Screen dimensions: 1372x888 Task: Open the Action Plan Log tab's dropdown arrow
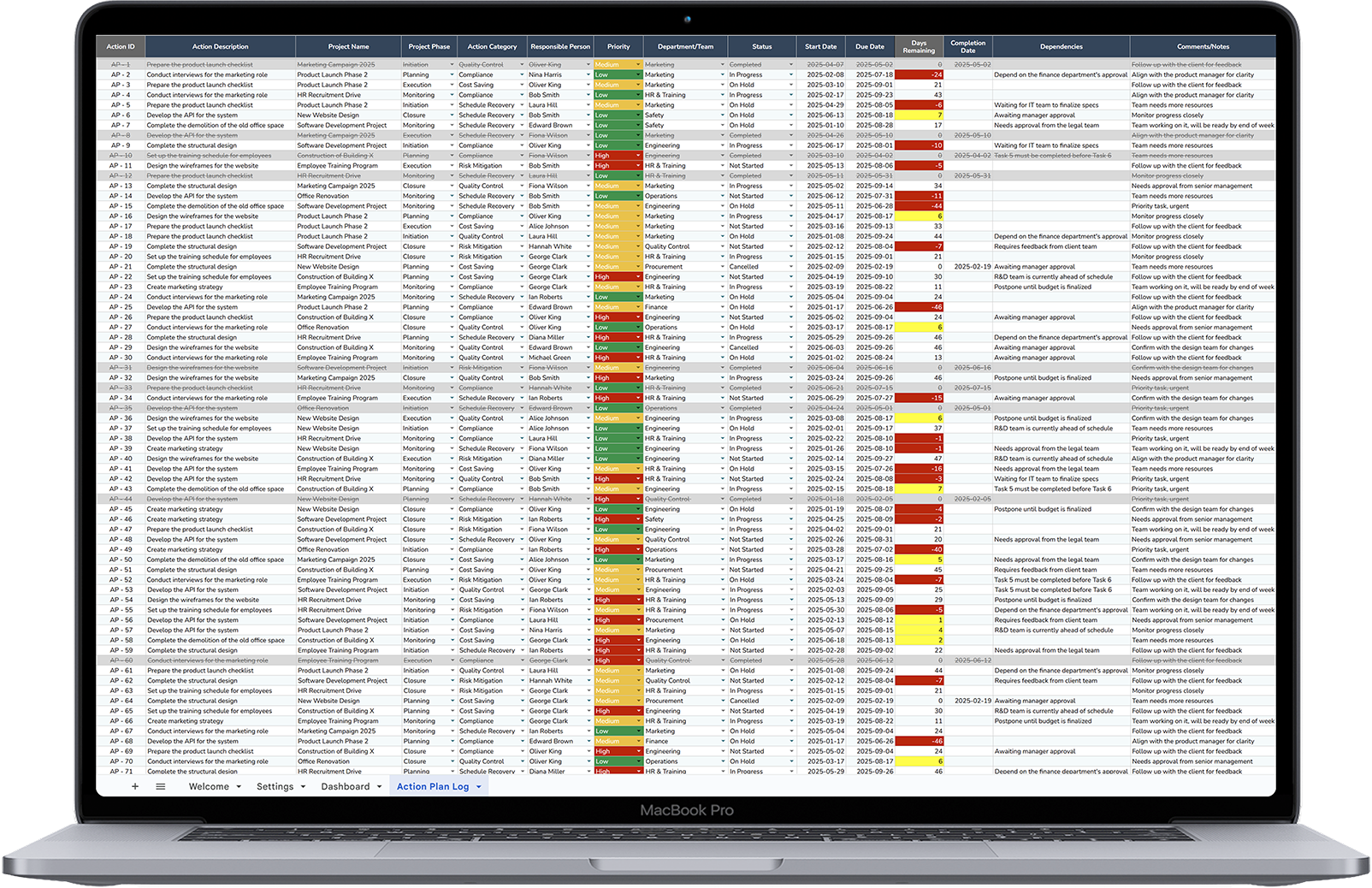478,787
